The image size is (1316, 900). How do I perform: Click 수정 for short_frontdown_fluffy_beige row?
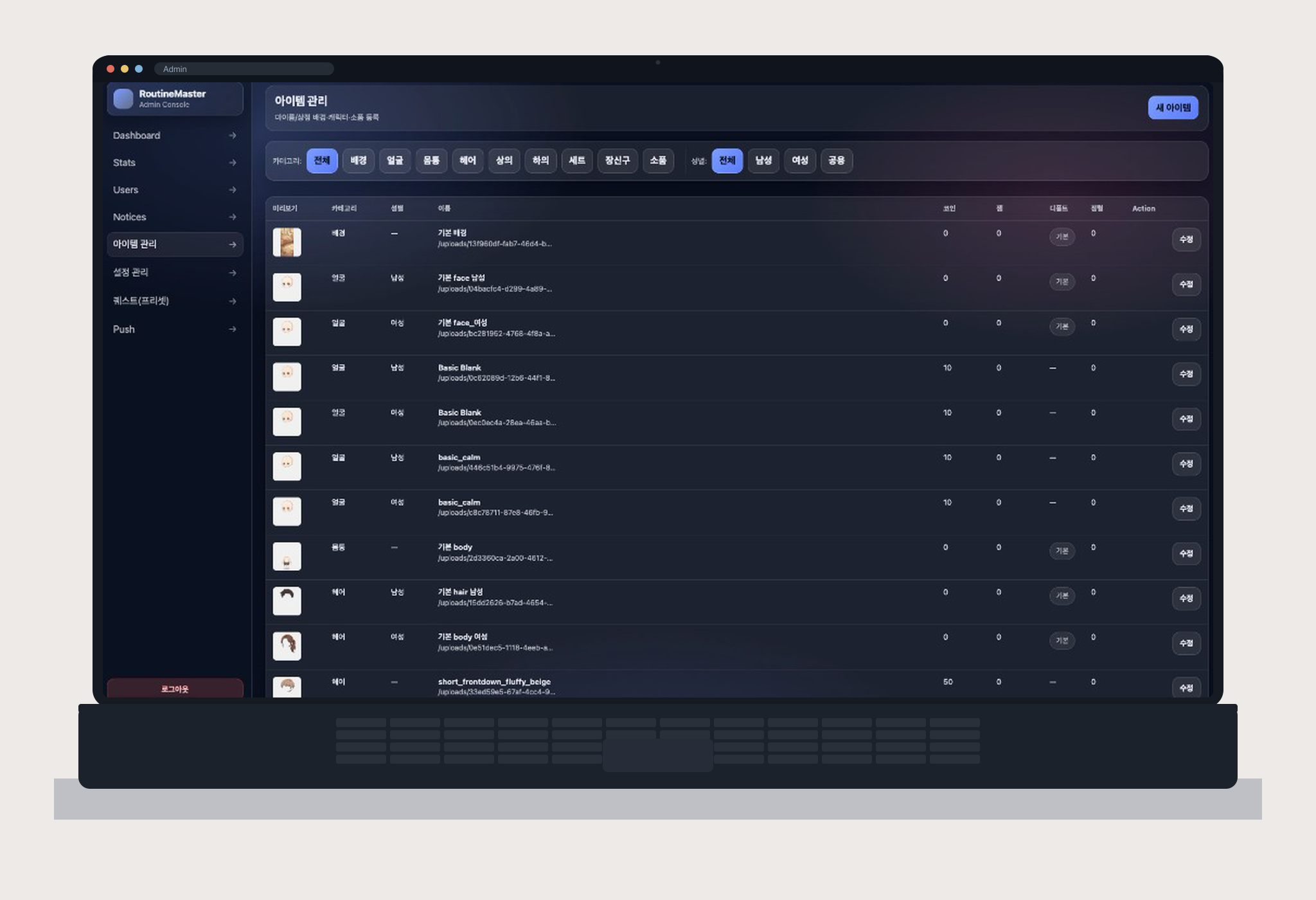[x=1186, y=688]
